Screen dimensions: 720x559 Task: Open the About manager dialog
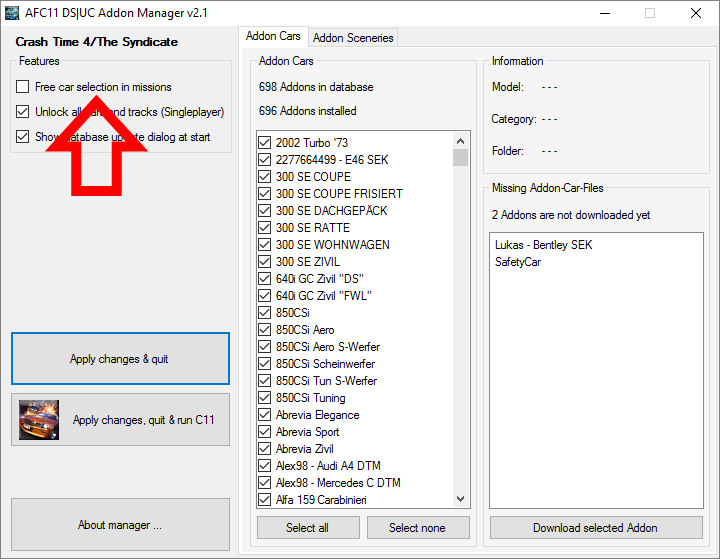click(120, 525)
